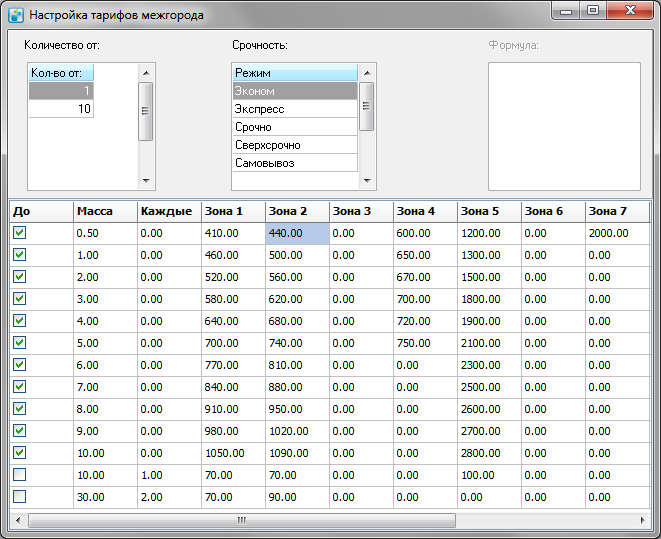This screenshot has width=661, height=539.
Task: Click the 1090.00 cell in Зона 2
Action: tap(297, 453)
